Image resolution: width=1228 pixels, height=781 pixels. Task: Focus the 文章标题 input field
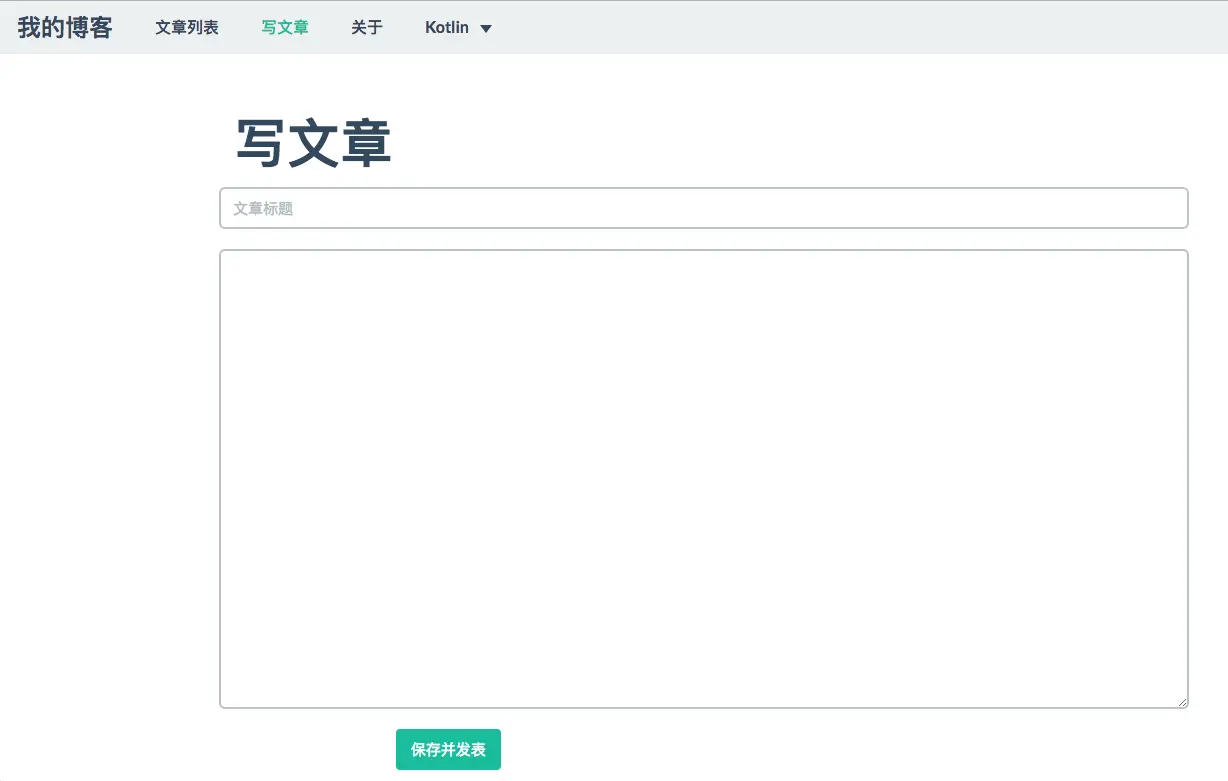[704, 208]
